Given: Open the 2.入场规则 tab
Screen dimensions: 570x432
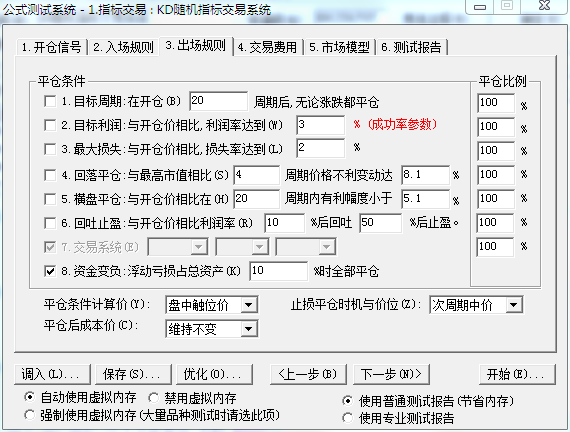Looking at the screenshot, I should click(123, 47).
